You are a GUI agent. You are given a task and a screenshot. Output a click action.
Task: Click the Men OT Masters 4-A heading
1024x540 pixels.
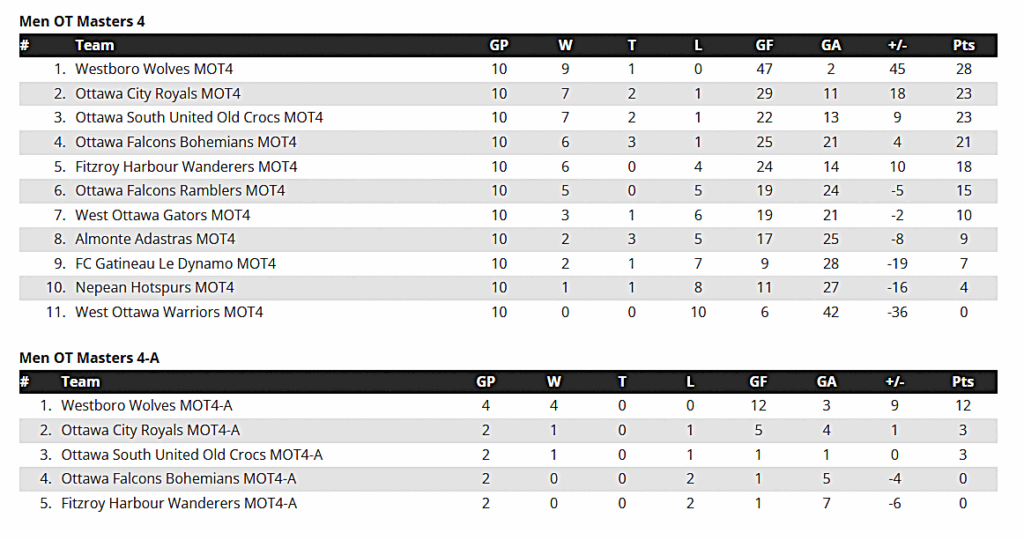coord(89,358)
